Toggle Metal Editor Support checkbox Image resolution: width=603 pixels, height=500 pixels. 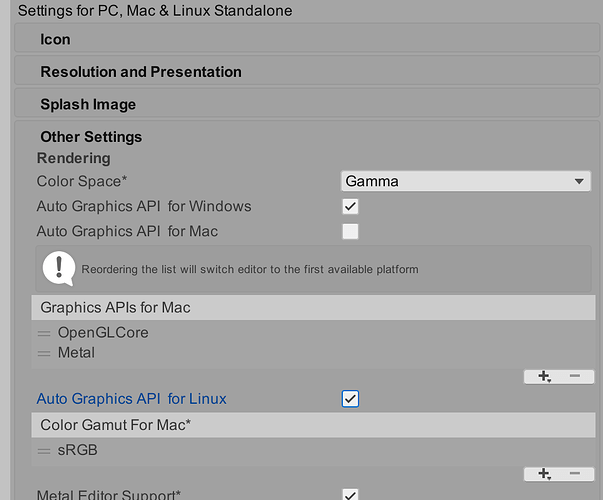point(350,494)
